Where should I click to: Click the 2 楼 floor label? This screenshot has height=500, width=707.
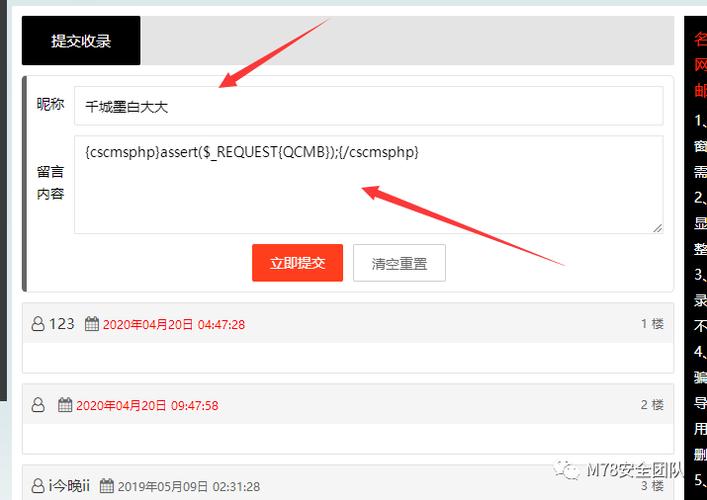652,405
